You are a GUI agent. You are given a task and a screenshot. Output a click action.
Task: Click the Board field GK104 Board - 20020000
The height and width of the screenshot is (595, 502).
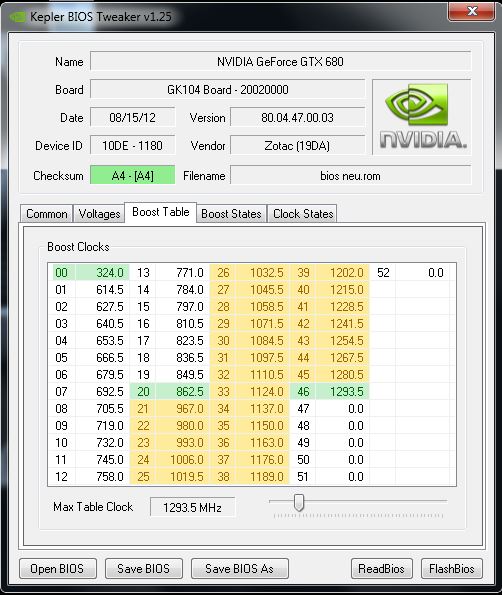tap(228, 90)
